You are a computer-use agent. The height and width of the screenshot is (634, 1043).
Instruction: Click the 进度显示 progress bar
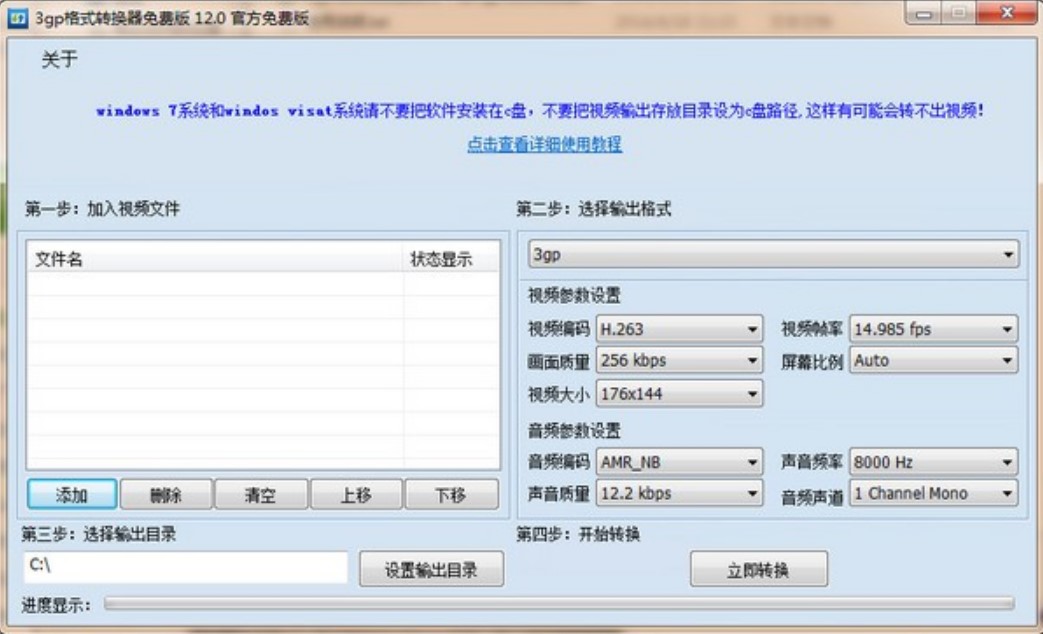pos(559,603)
